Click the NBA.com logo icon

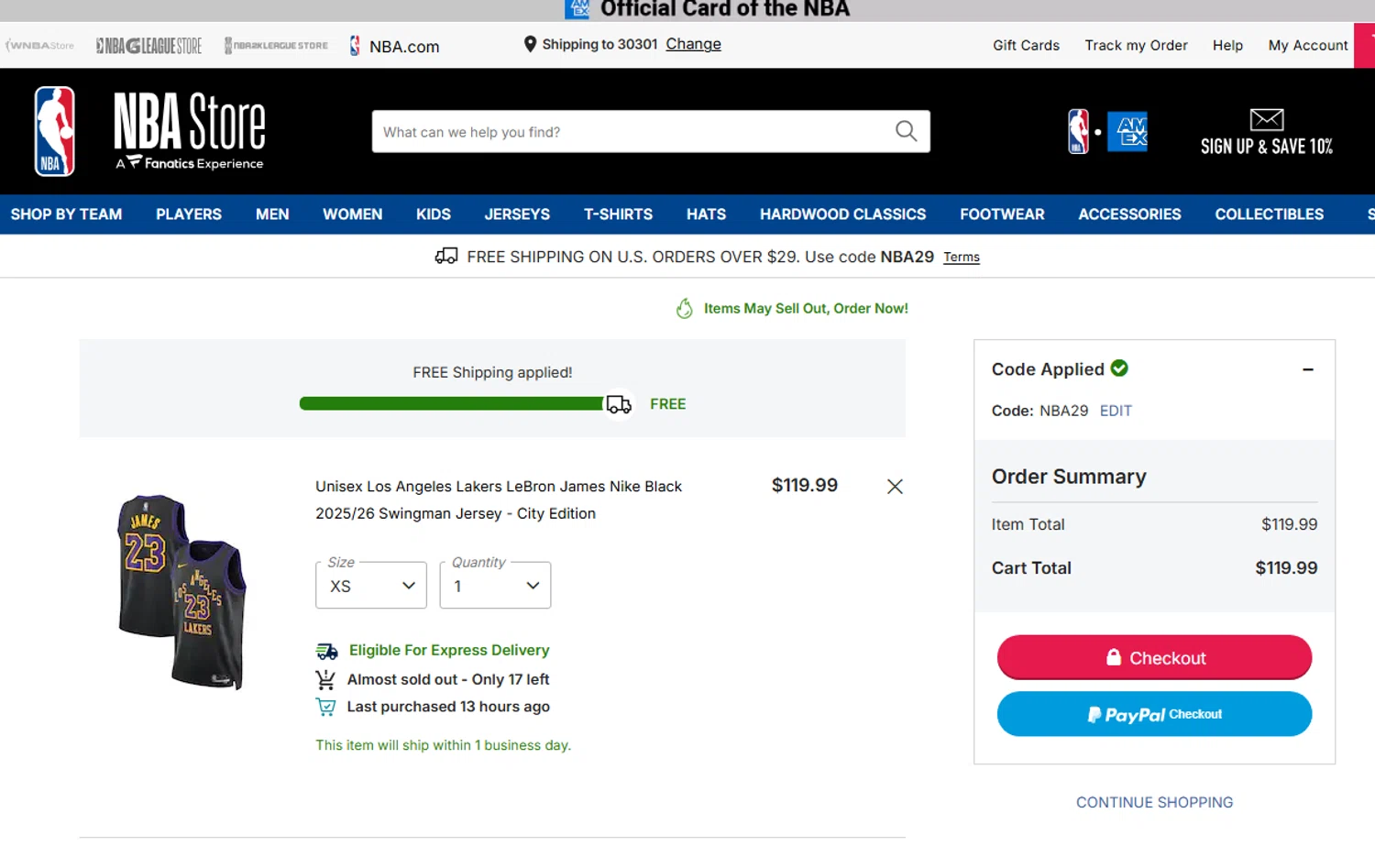coord(355,45)
